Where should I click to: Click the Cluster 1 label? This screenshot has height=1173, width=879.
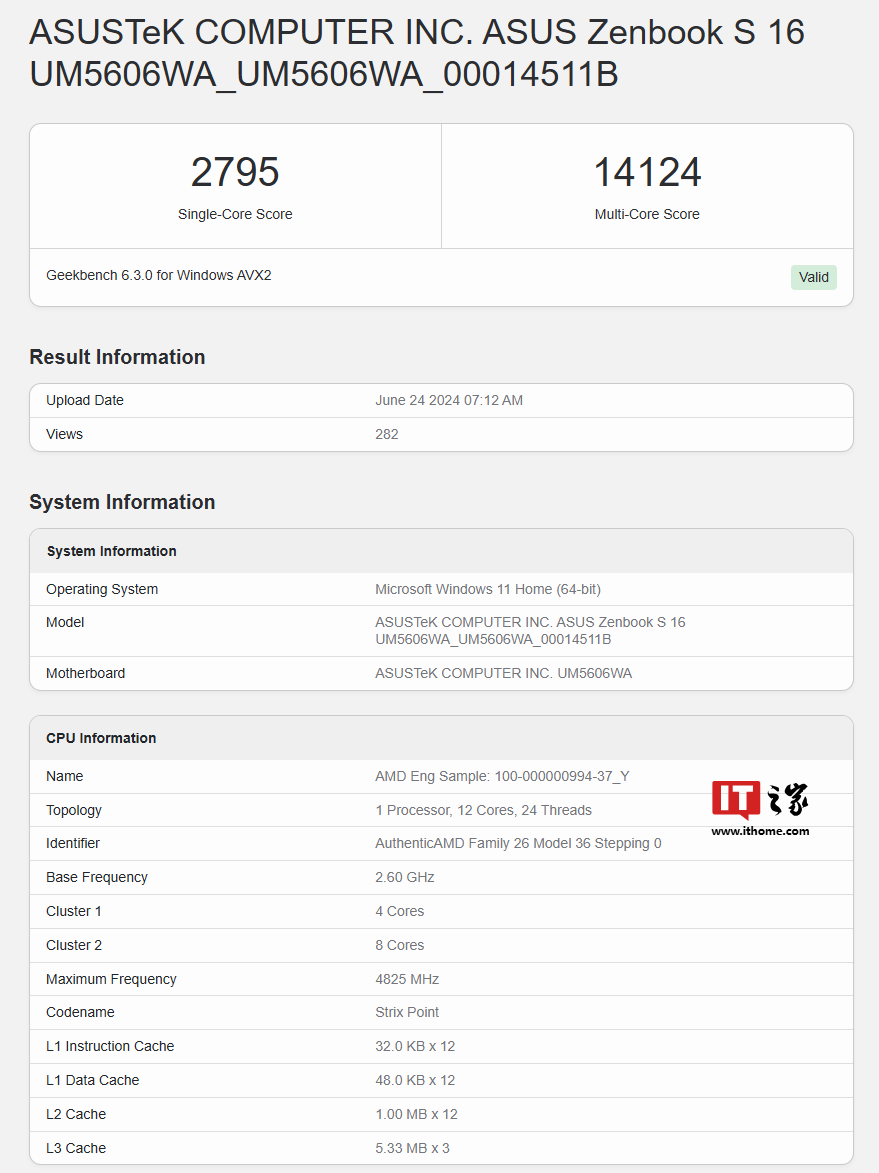[x=73, y=911]
